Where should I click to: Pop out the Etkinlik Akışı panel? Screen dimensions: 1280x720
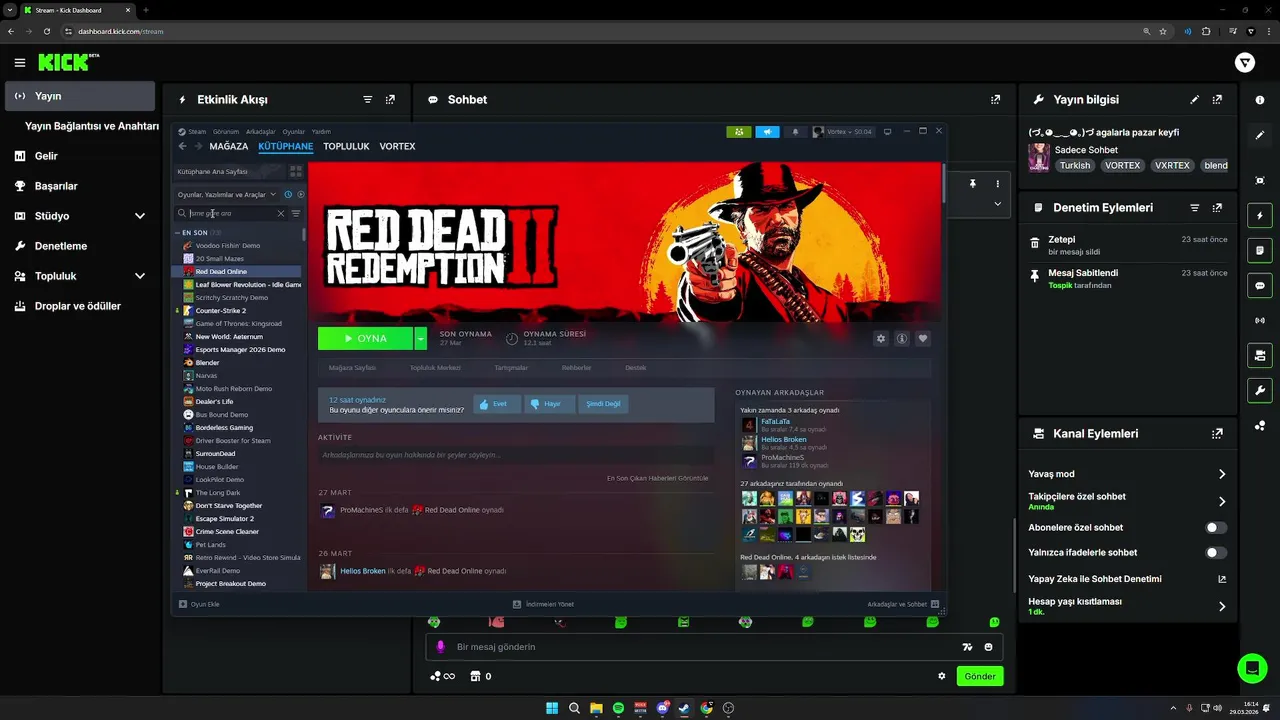point(390,100)
